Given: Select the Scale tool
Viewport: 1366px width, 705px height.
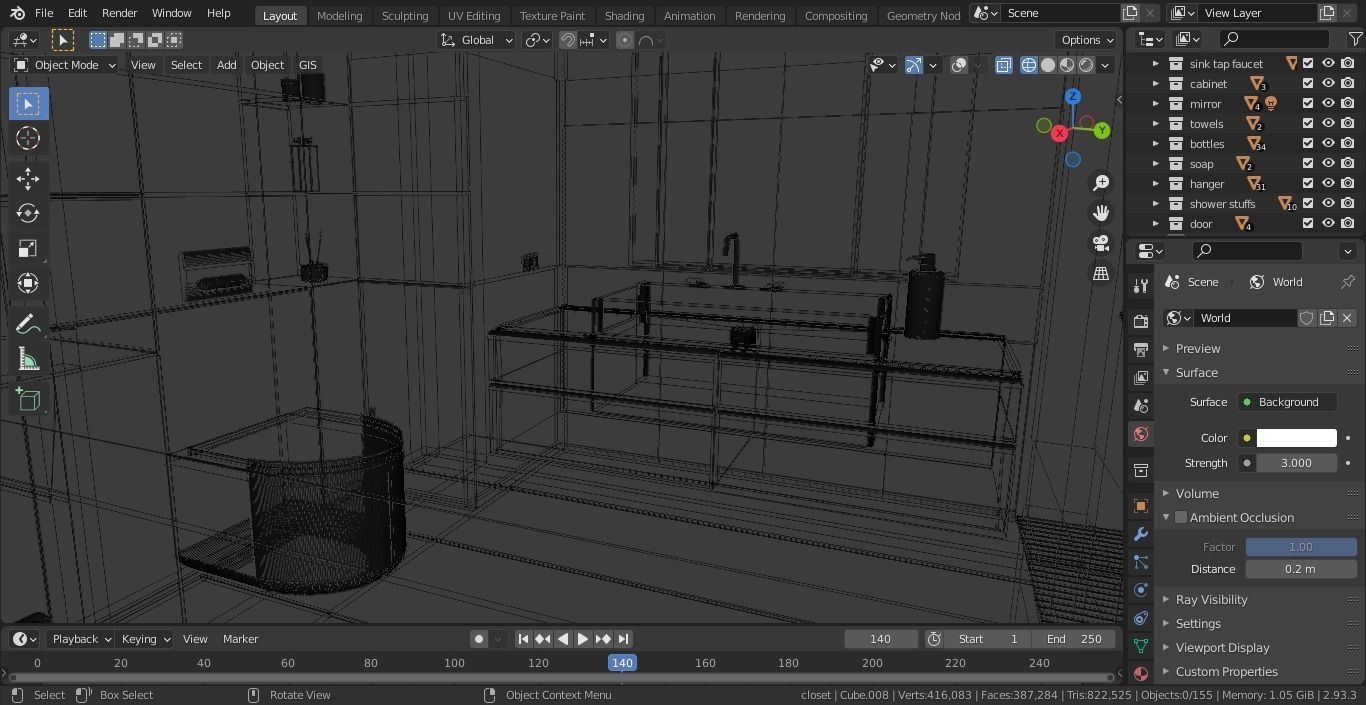Looking at the screenshot, I should (28, 248).
